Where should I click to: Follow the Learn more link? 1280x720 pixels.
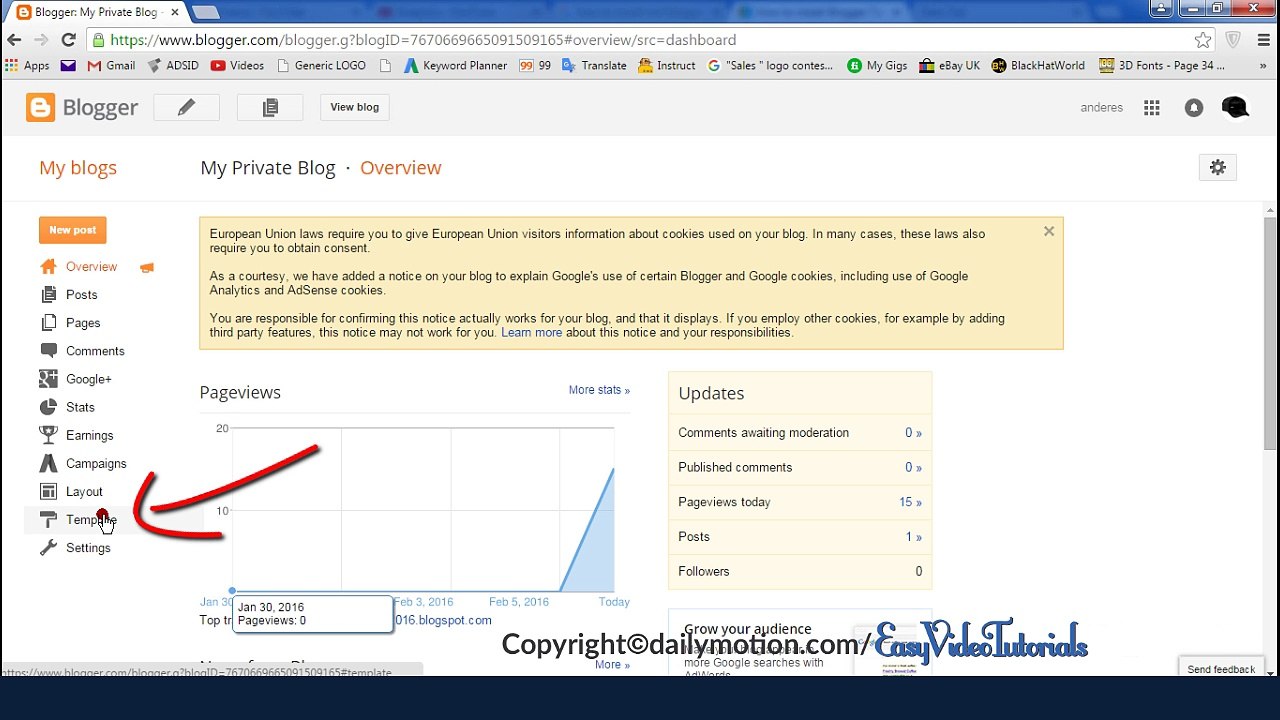(x=531, y=333)
